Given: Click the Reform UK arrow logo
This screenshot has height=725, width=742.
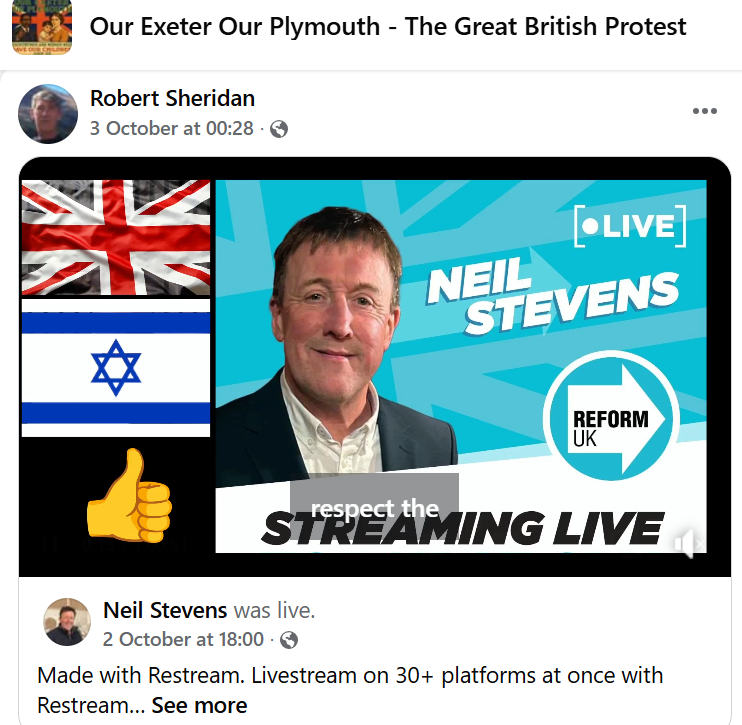Looking at the screenshot, I should pos(611,415).
